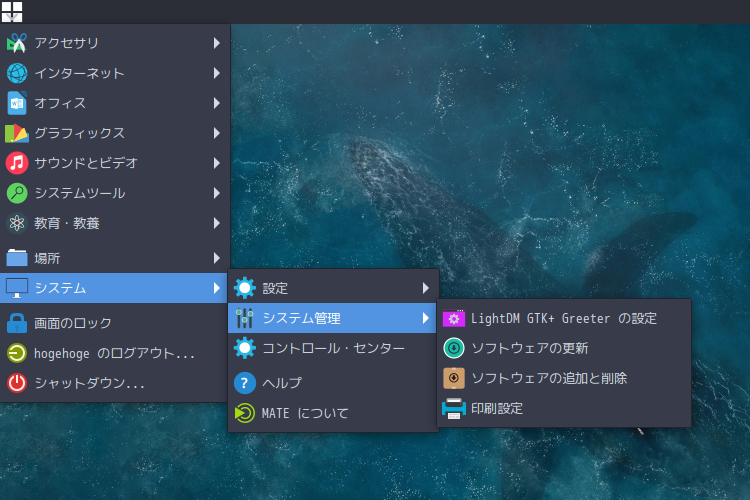Select the highlighted システム entry
Viewport: 750px width, 500px height.
pos(114,288)
